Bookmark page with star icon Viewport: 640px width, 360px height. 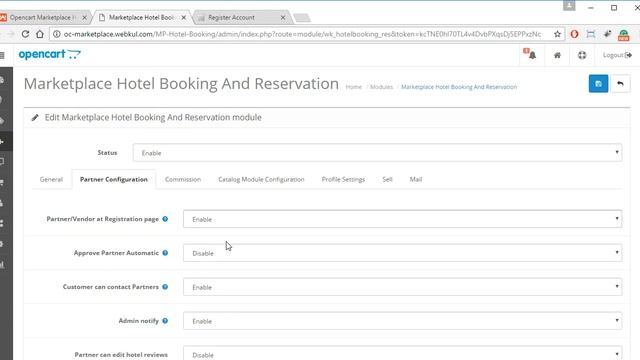click(557, 34)
